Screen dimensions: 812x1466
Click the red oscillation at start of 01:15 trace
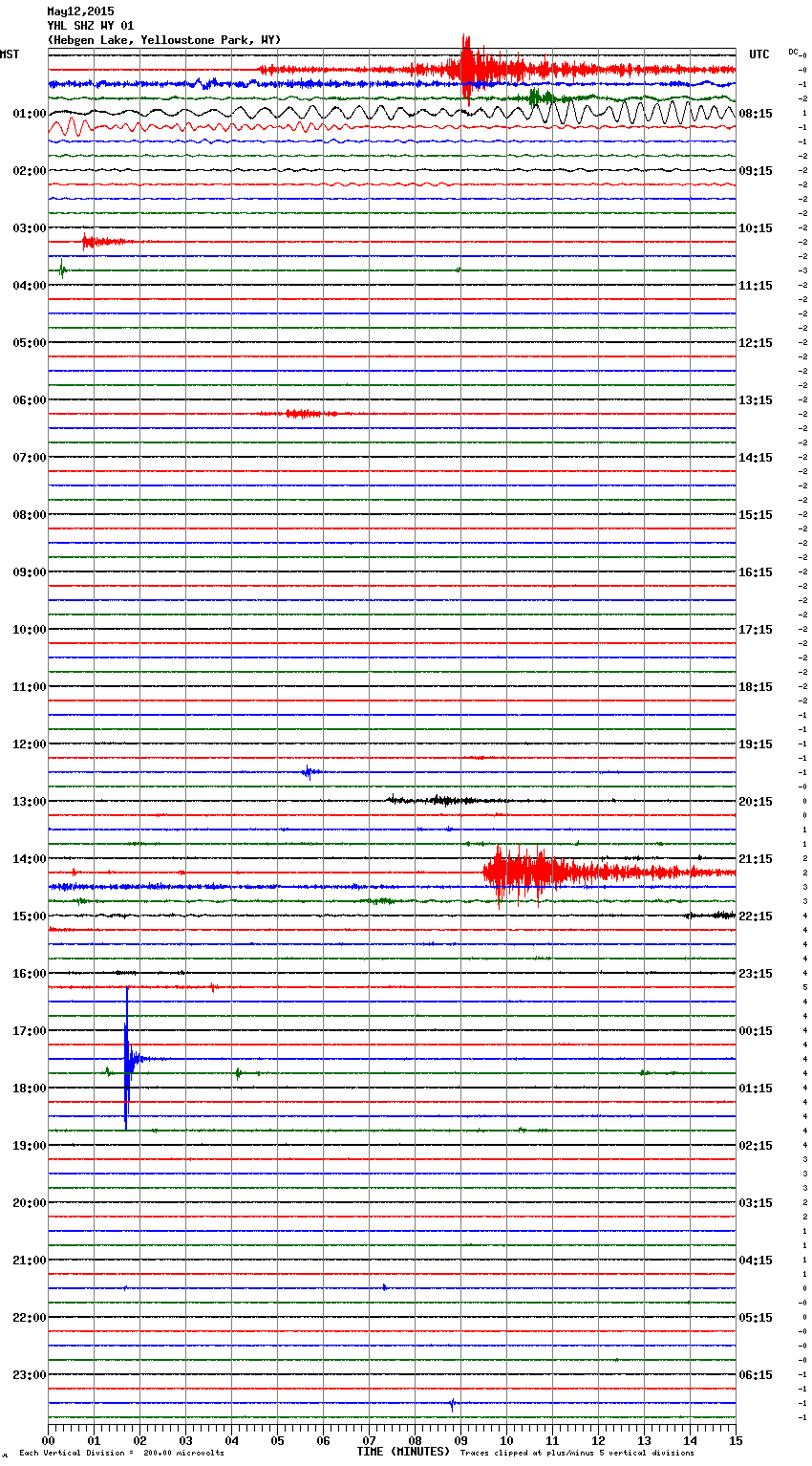(x=72, y=126)
